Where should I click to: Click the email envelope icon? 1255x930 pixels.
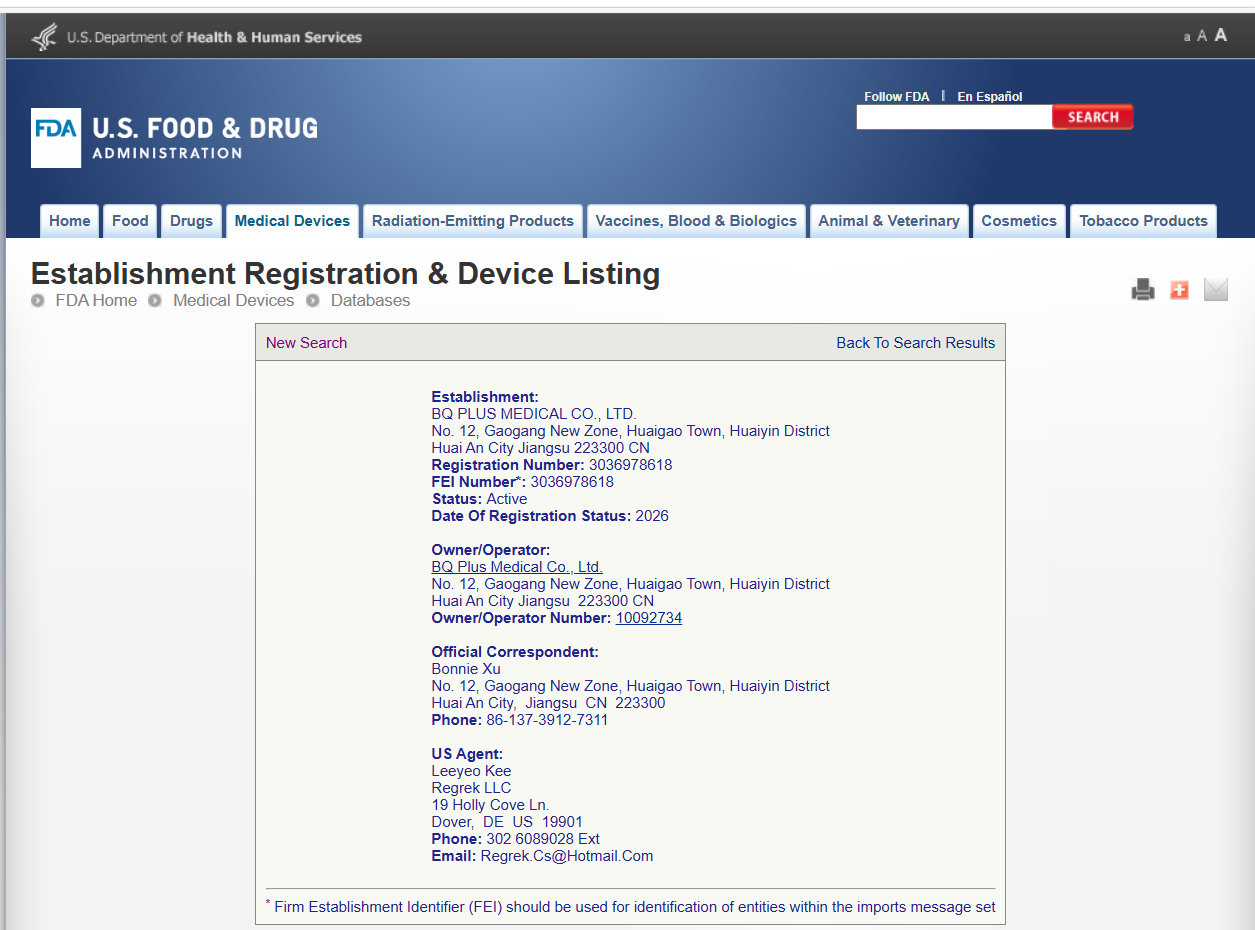pos(1215,290)
